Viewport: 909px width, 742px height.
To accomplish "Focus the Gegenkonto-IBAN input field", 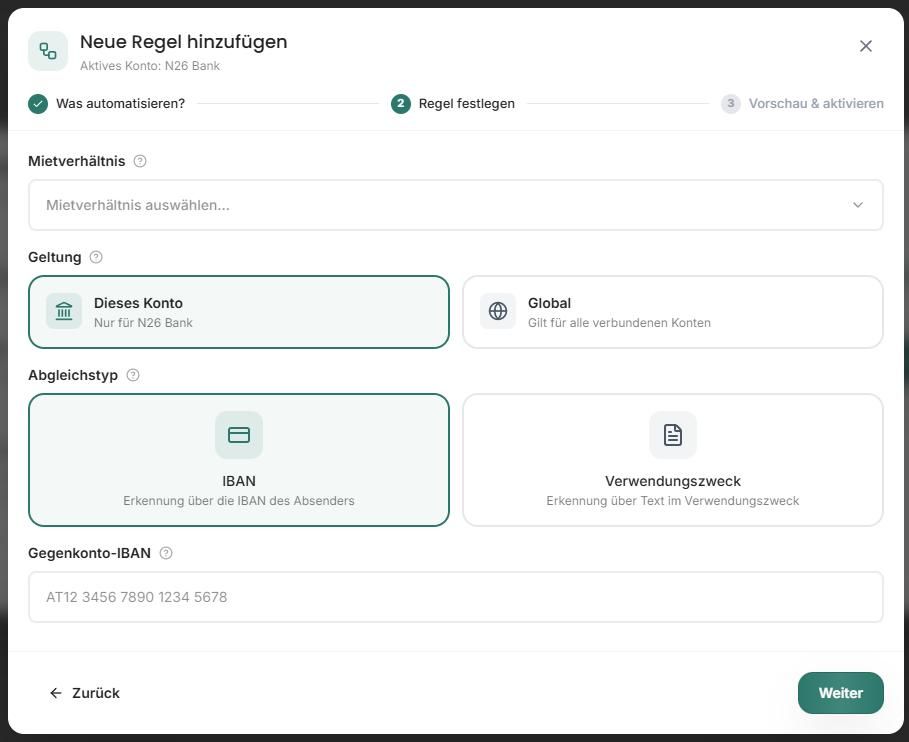I will 456,597.
